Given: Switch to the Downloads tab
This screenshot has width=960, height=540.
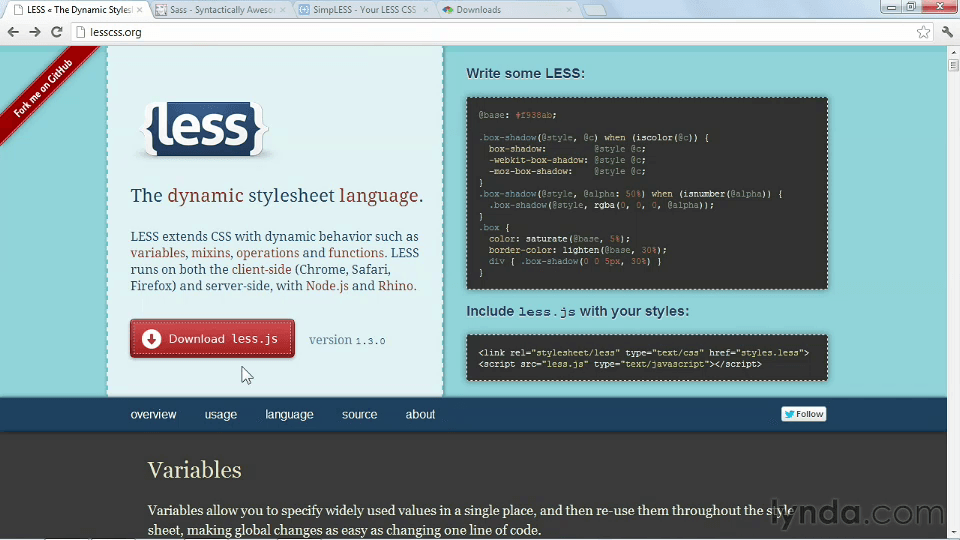Looking at the screenshot, I should [x=507, y=10].
